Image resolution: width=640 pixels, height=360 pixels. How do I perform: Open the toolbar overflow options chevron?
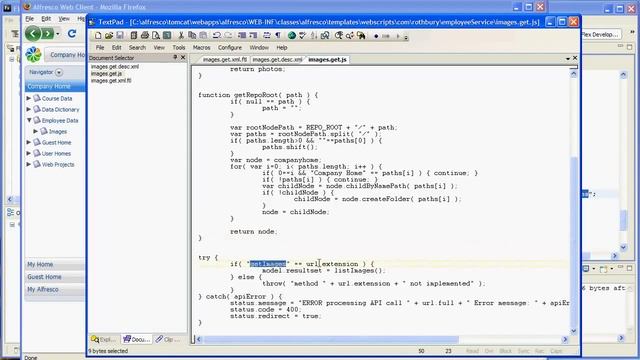[406, 38]
